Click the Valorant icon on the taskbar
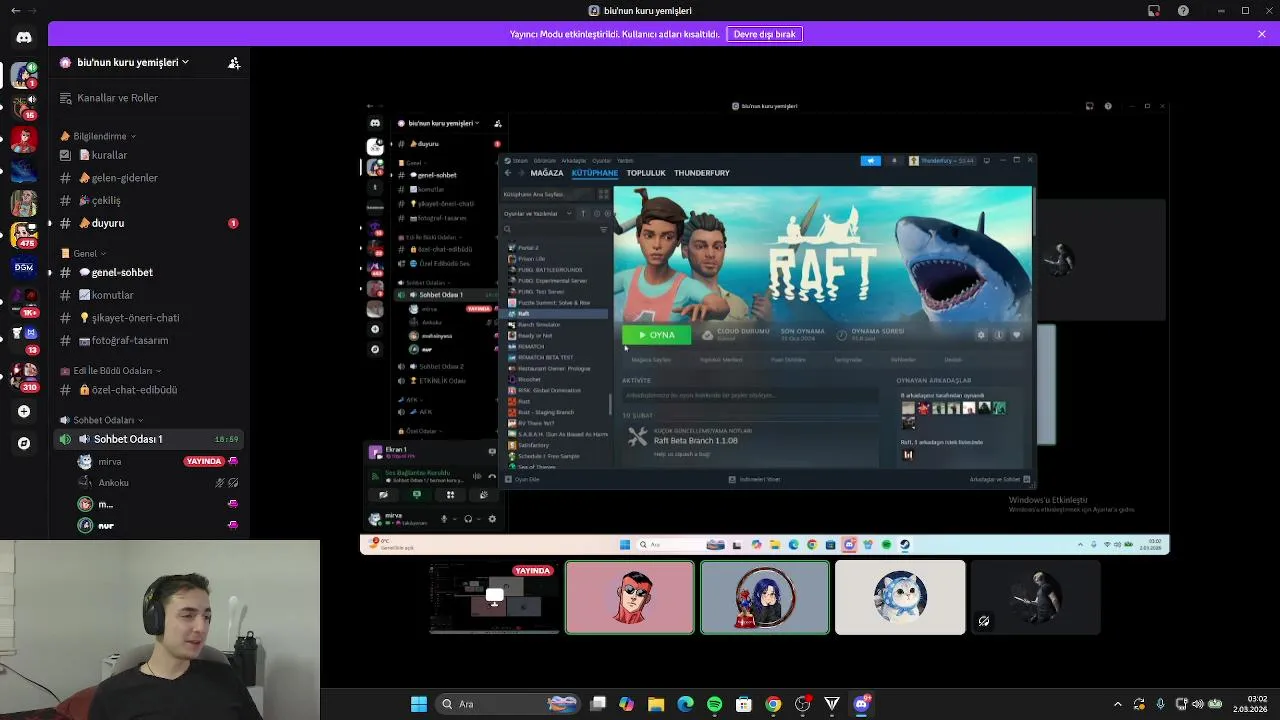The width and height of the screenshot is (1280, 720). (832, 704)
